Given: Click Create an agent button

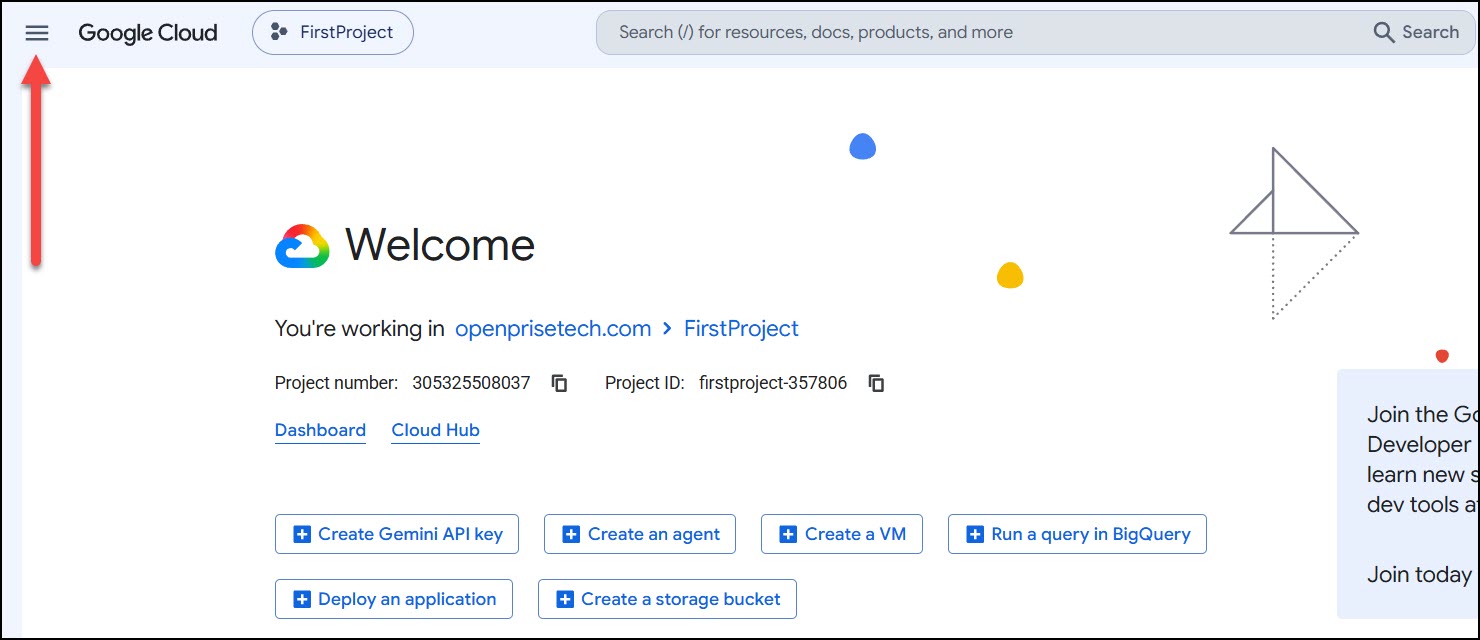Looking at the screenshot, I should [640, 534].
